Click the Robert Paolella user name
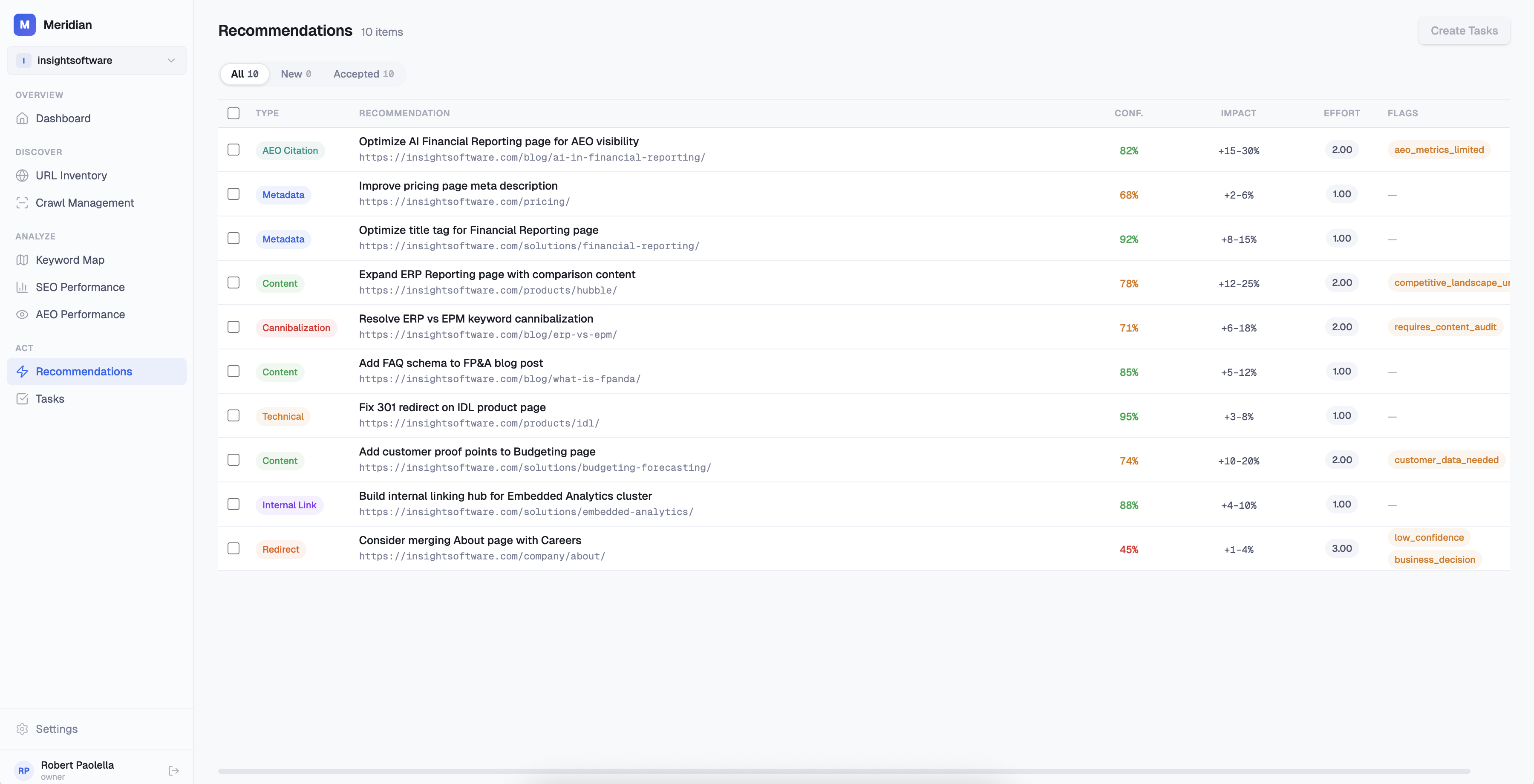 coord(78,766)
